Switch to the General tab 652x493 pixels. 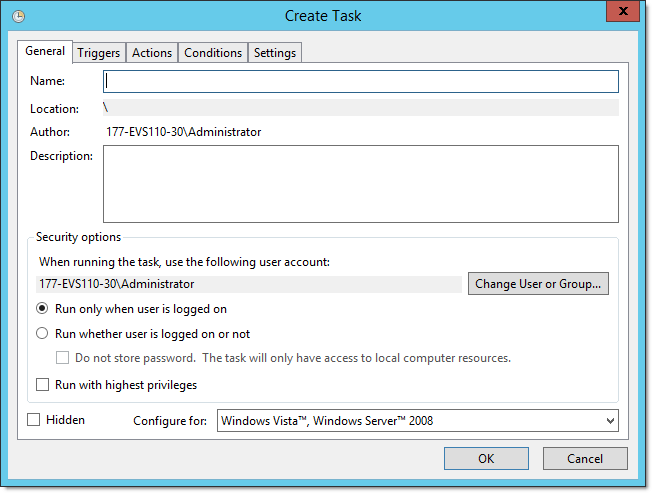point(45,52)
